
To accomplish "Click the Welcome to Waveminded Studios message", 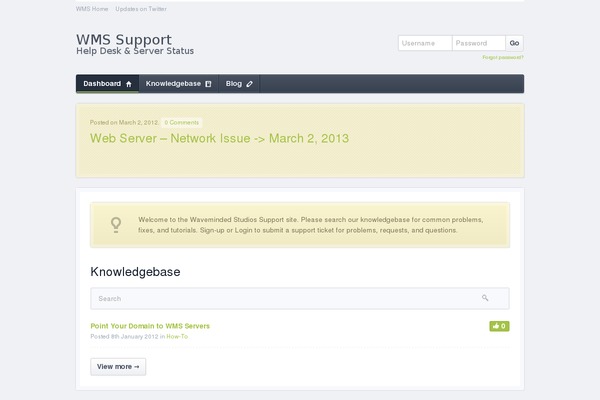I will [x=311, y=225].
